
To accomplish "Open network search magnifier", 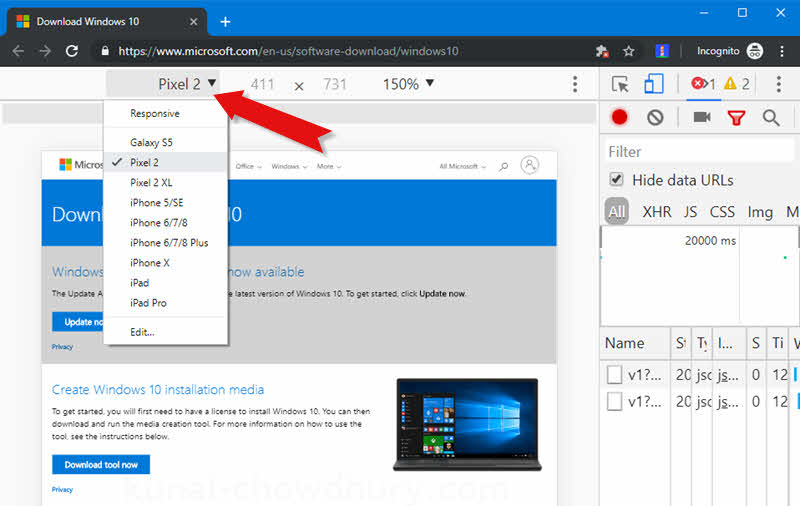I will pos(771,118).
